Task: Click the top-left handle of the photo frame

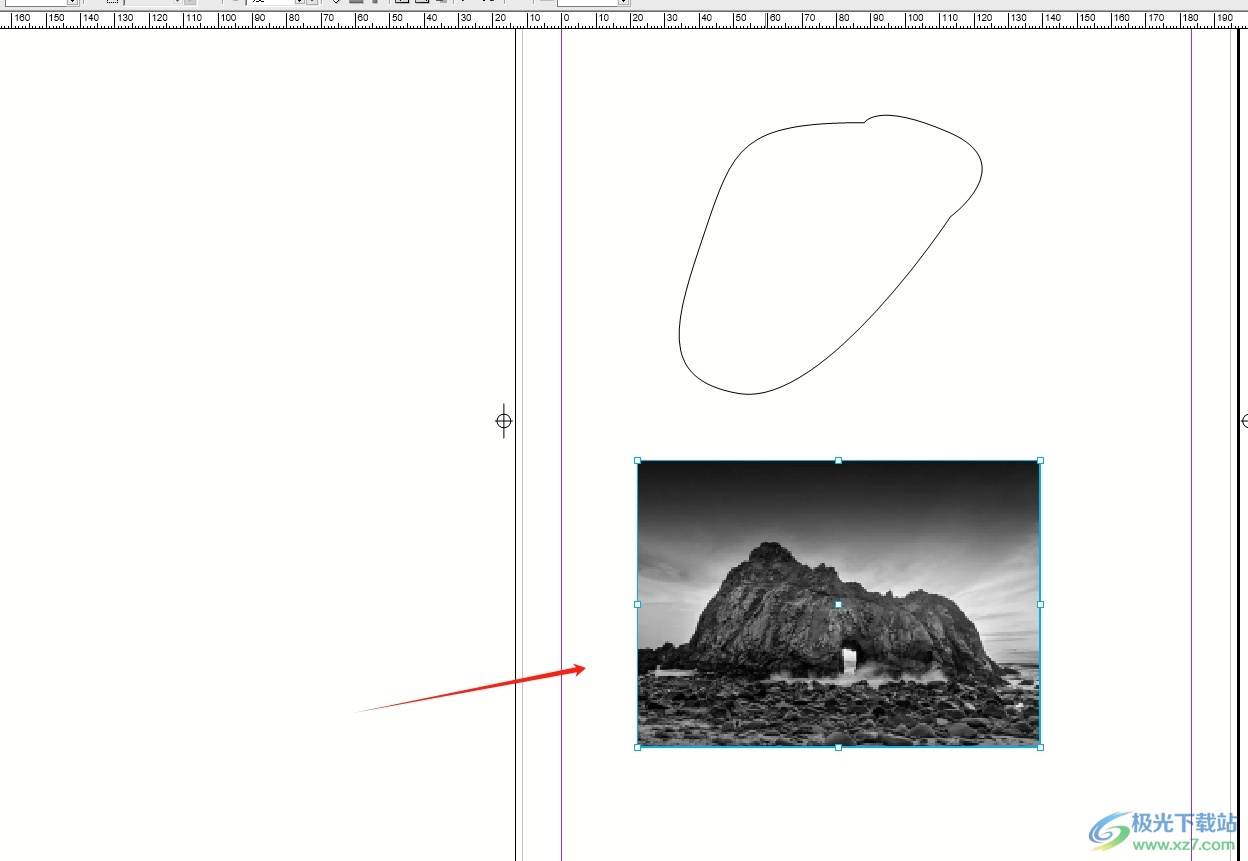Action: tap(638, 461)
